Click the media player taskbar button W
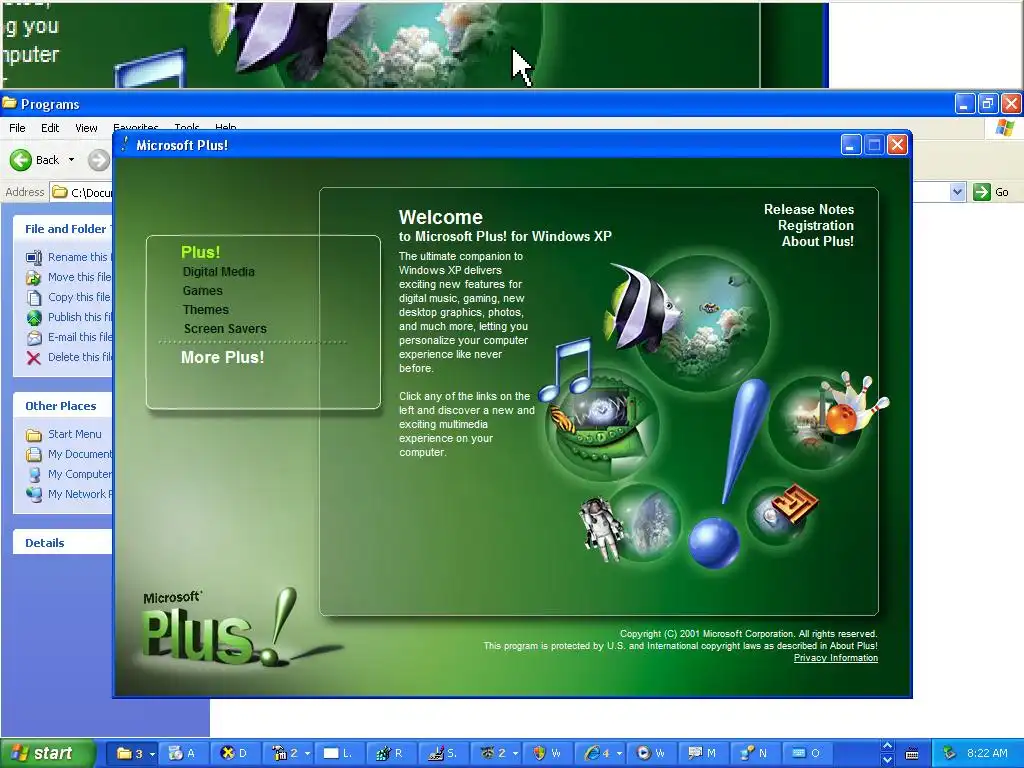 click(x=652, y=754)
